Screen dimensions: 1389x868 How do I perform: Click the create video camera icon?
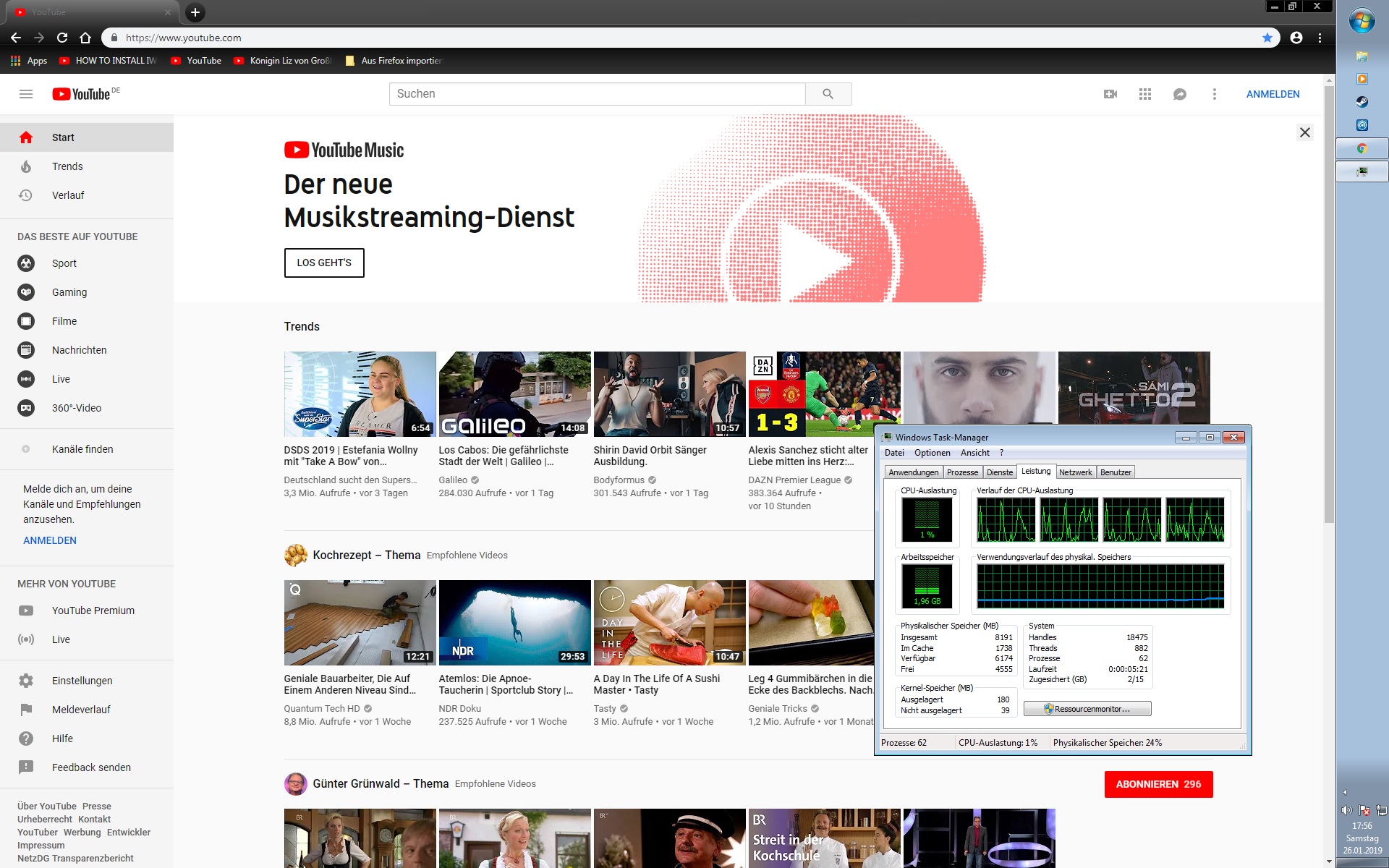pyautogui.click(x=1110, y=94)
